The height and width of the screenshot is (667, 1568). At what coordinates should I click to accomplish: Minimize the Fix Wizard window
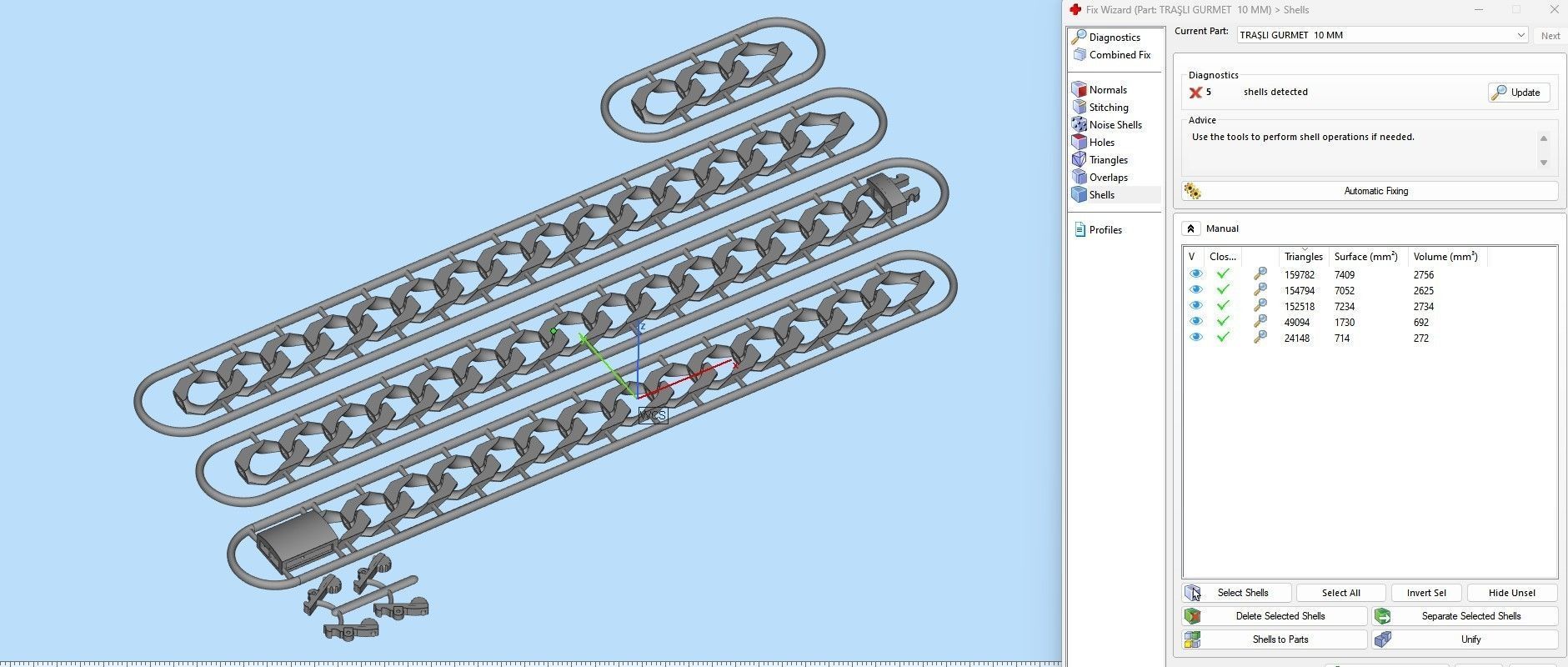[x=1479, y=10]
